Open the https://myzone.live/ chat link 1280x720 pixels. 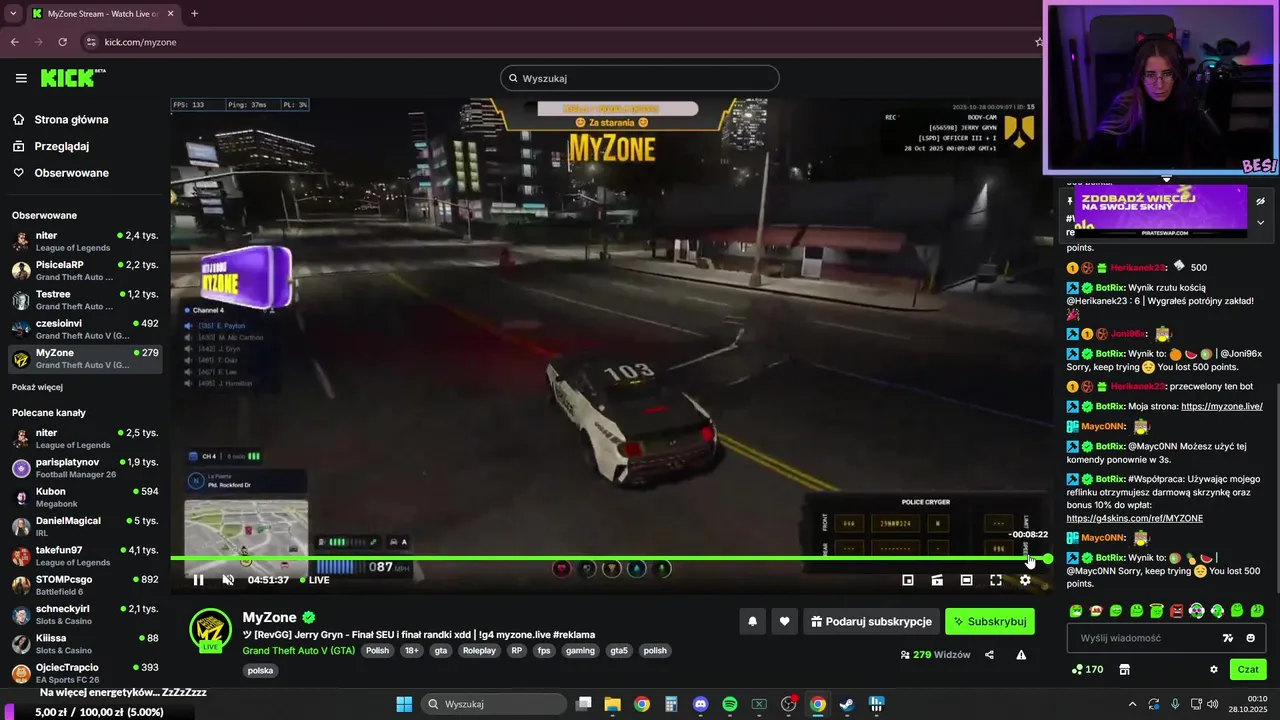click(1221, 407)
